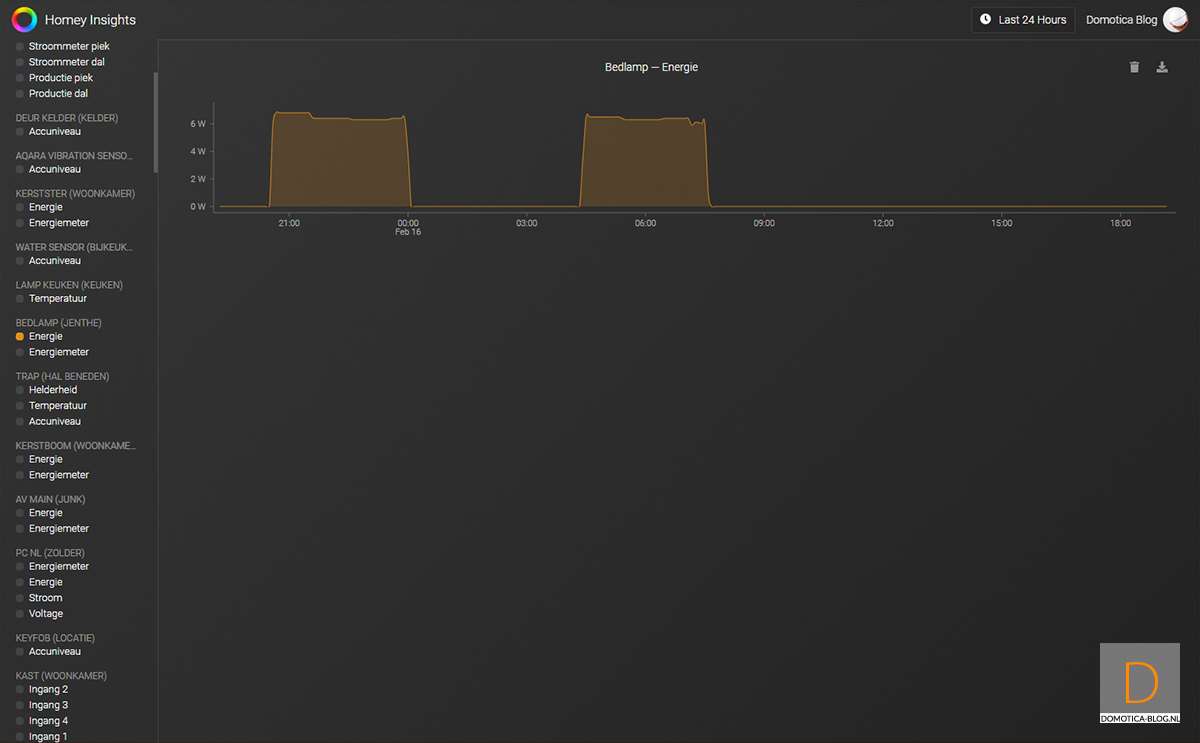Open the Last 24 Hours time range dropdown
Viewport: 1200px width, 743px height.
[x=1023, y=20]
